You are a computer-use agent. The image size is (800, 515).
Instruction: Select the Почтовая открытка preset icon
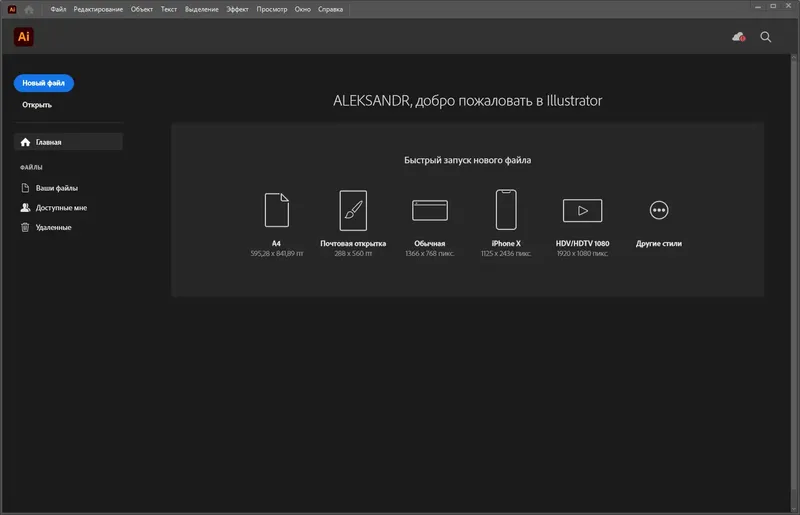(x=353, y=210)
